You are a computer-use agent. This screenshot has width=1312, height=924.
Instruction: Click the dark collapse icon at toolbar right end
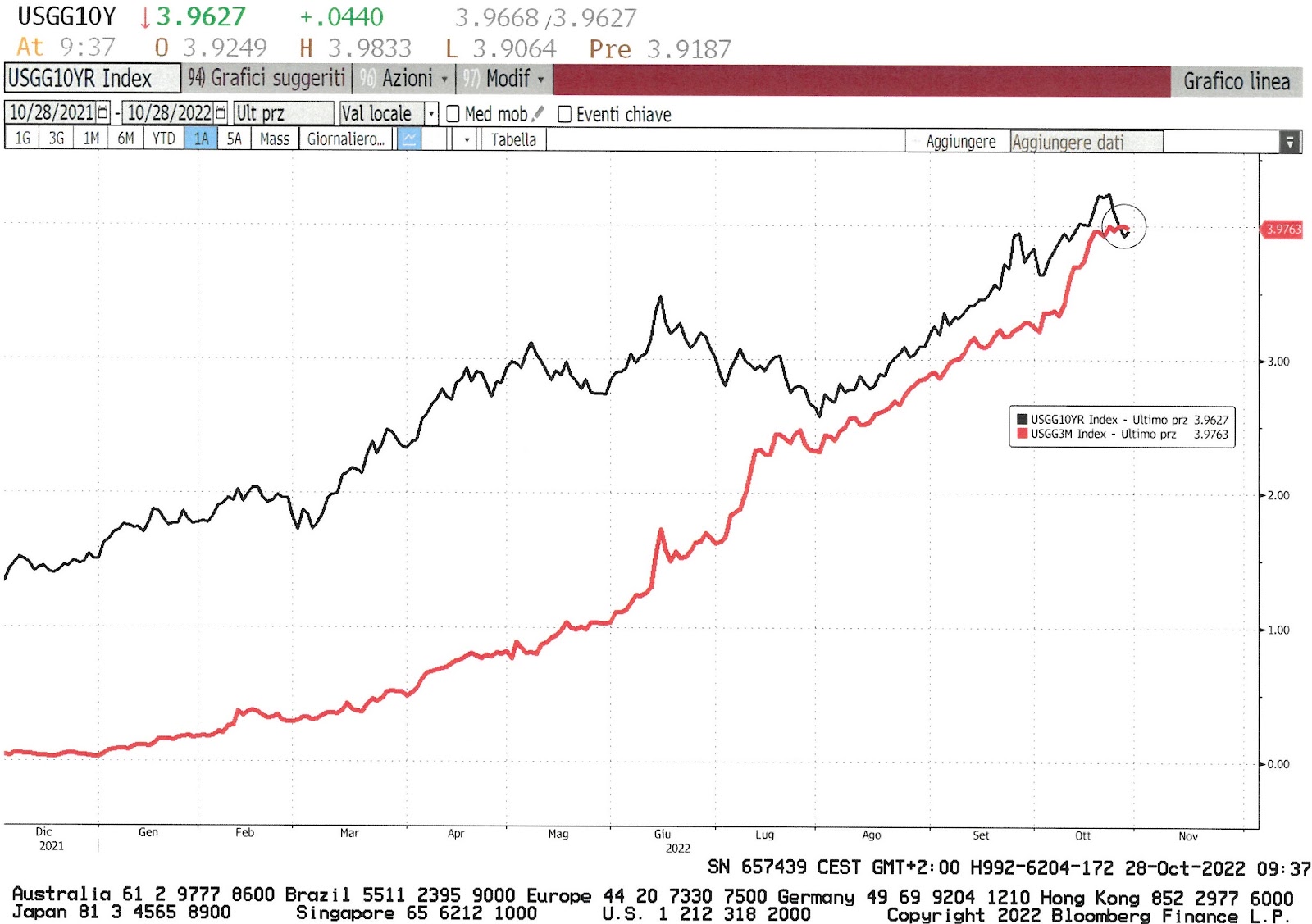pos(1290,142)
